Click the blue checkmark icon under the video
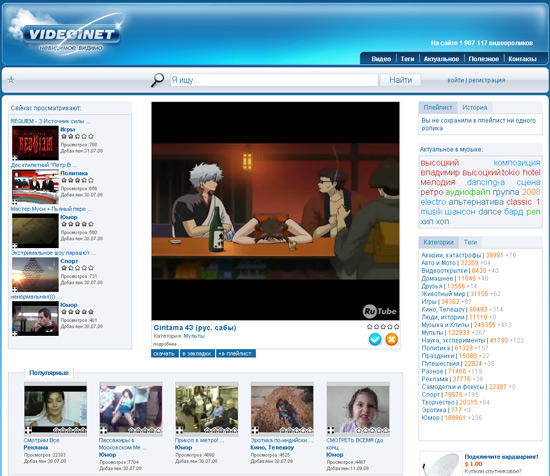 pos(375,339)
